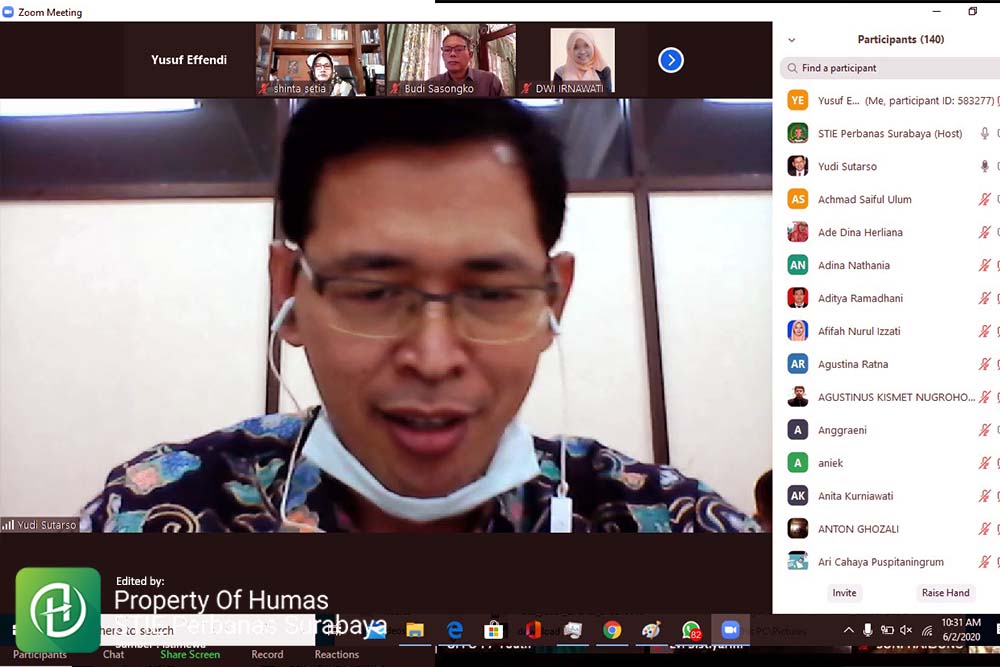The width and height of the screenshot is (1000, 667).
Task: Click the Find a participant search field
Action: [890, 68]
